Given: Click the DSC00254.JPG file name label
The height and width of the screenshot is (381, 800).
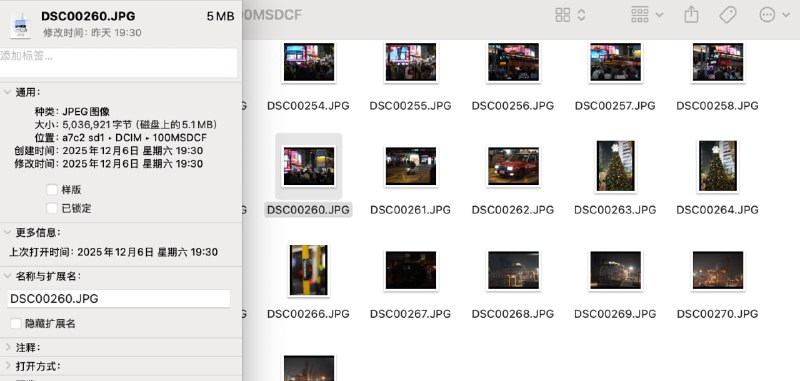Looking at the screenshot, I should [308, 106].
